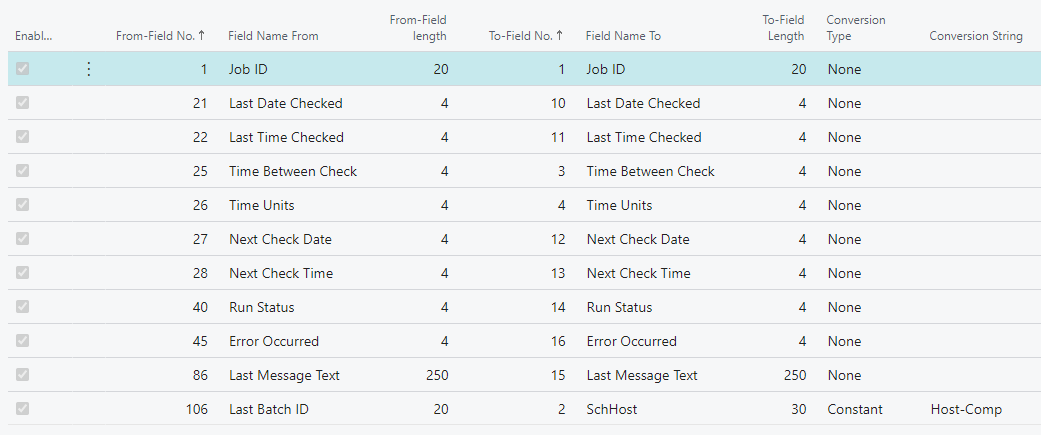Click Time Between Check in Field Name To
Screen dimensions: 1041x435
pos(650,171)
